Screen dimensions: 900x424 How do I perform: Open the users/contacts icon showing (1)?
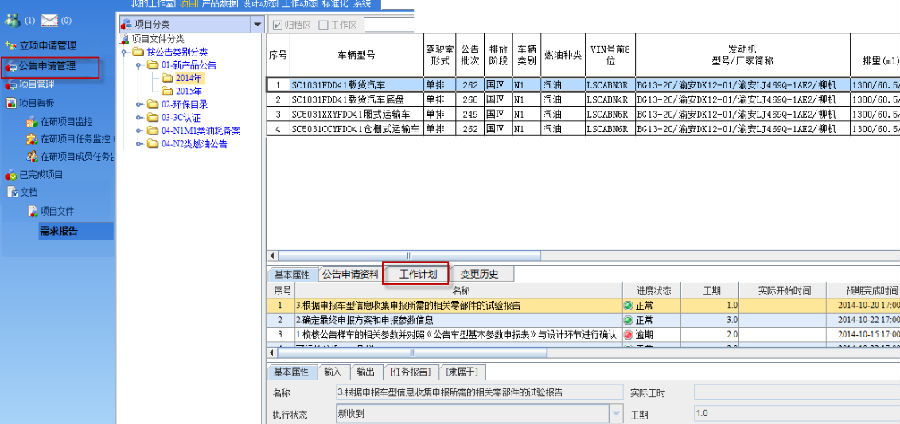point(12,20)
